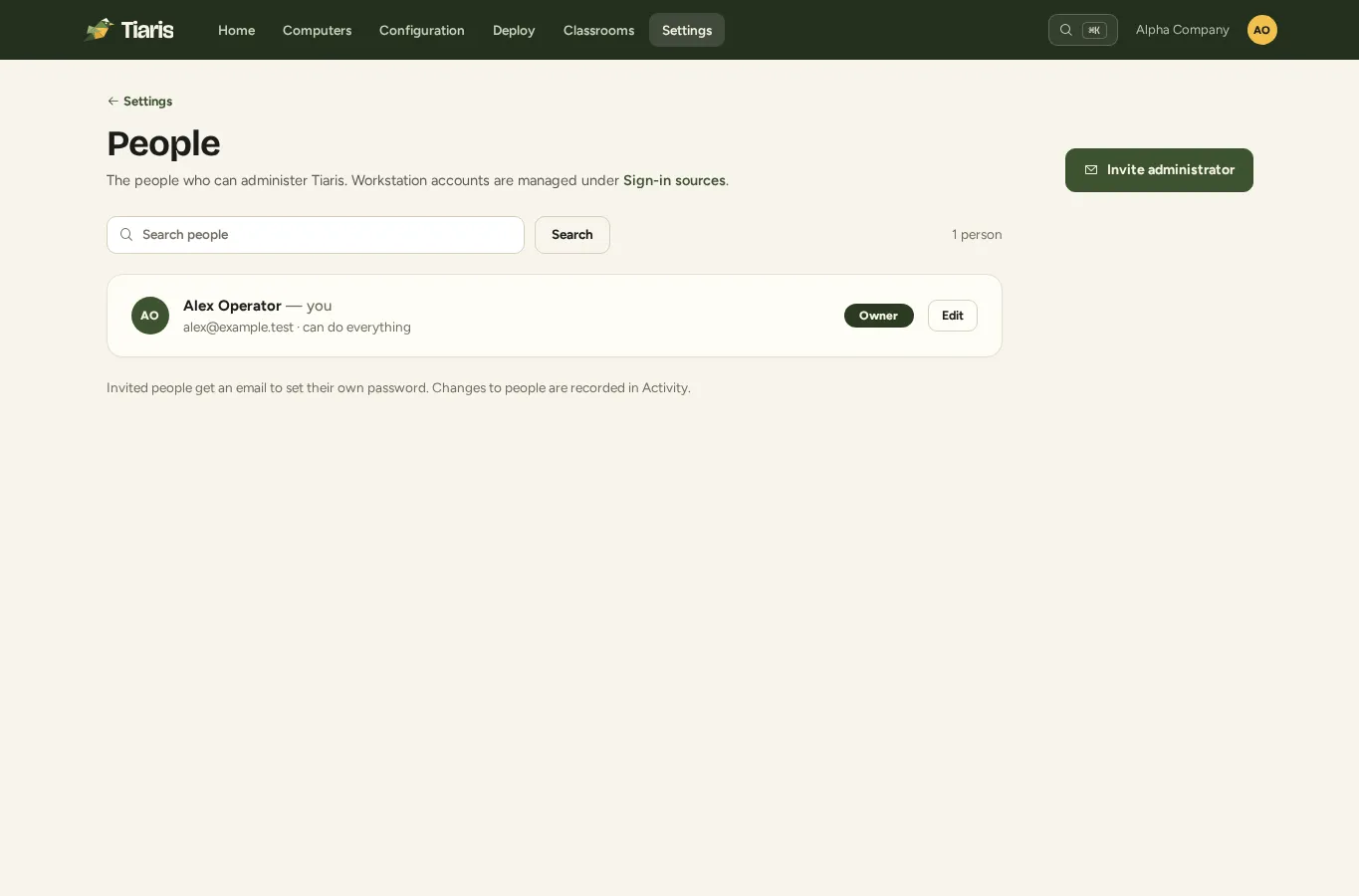
Task: Click the "1 person" count text
Action: click(x=977, y=235)
